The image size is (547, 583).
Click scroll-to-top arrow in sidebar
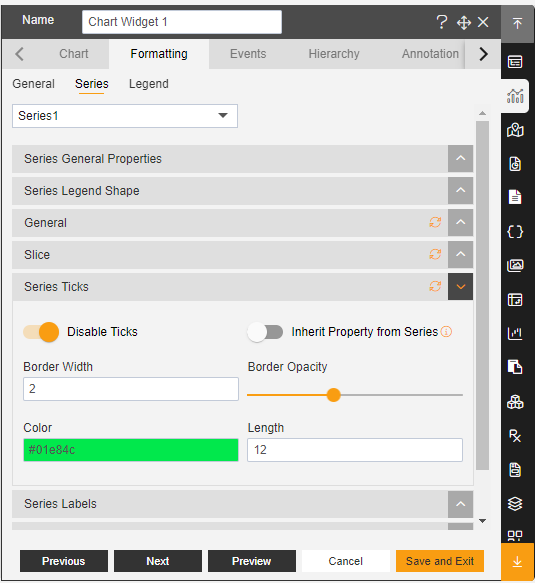tap(517, 23)
